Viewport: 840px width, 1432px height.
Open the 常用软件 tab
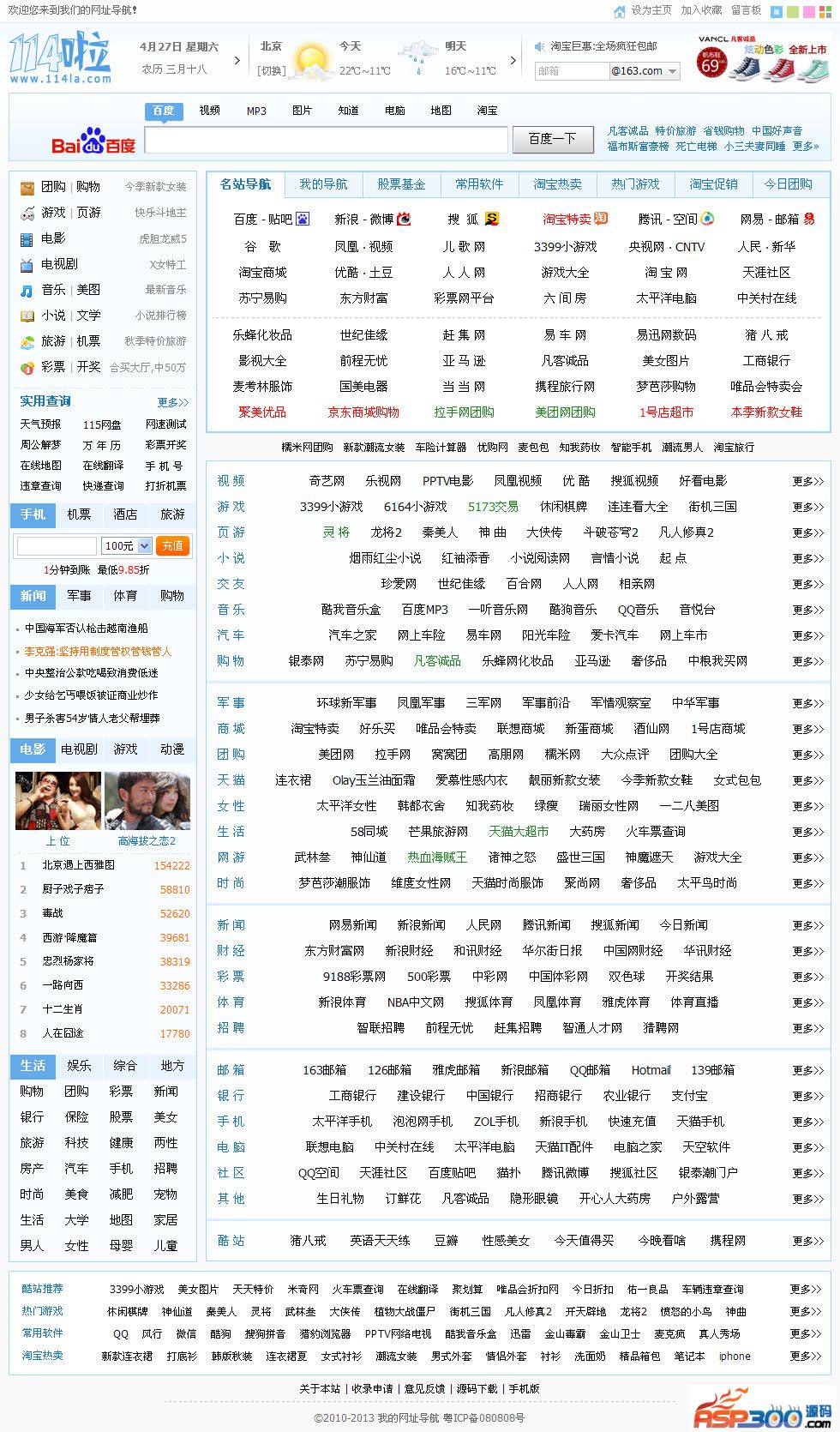pyautogui.click(x=479, y=184)
